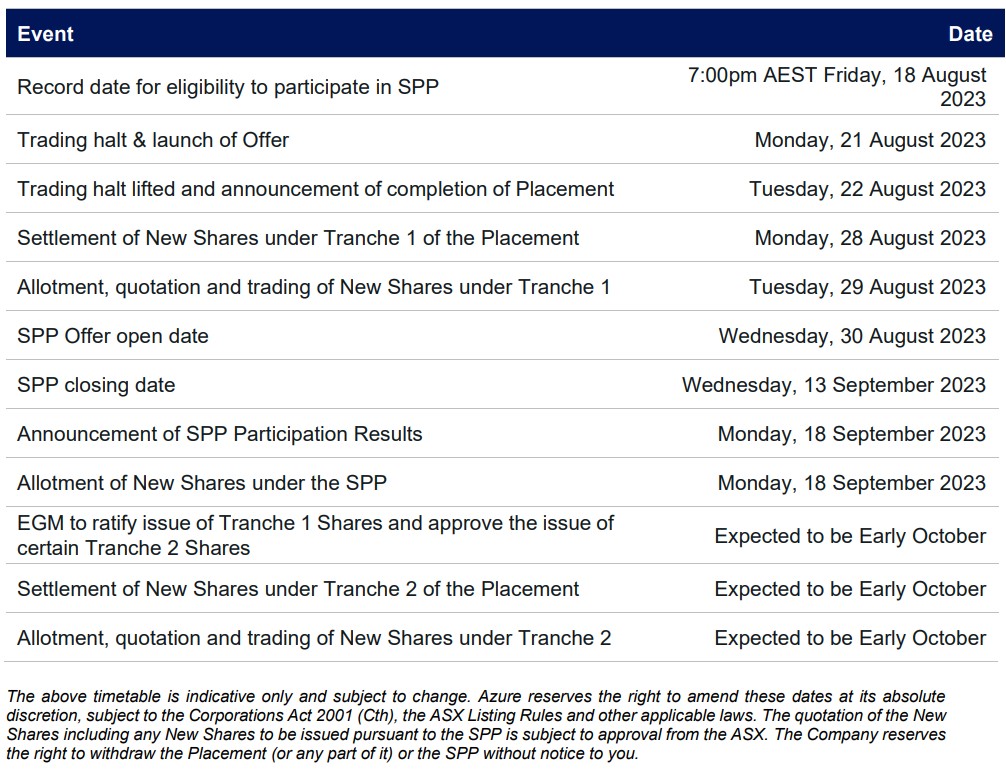
Task: Select the "Record date for eligibility" event cell
Action: tap(228, 87)
